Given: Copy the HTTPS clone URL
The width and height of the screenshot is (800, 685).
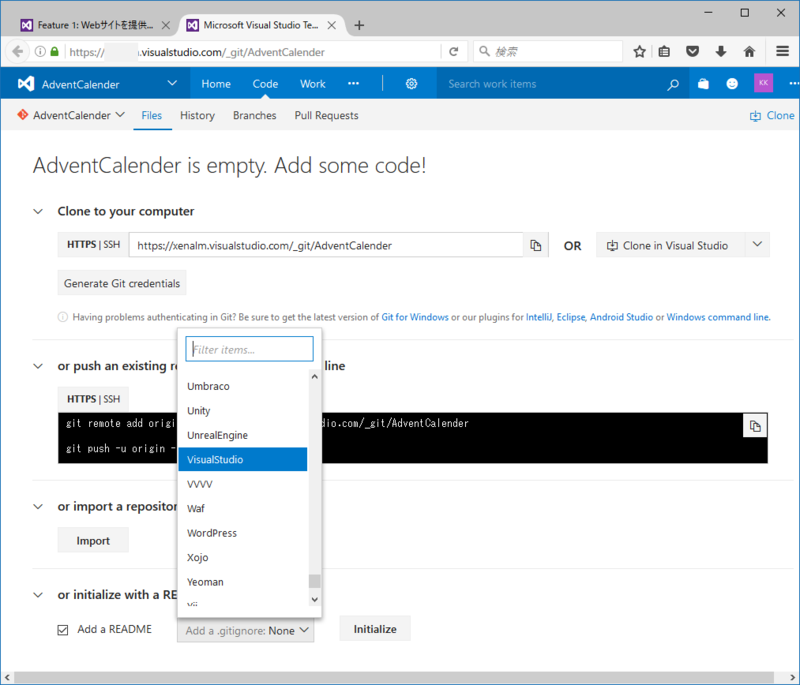Looking at the screenshot, I should pyautogui.click(x=536, y=245).
